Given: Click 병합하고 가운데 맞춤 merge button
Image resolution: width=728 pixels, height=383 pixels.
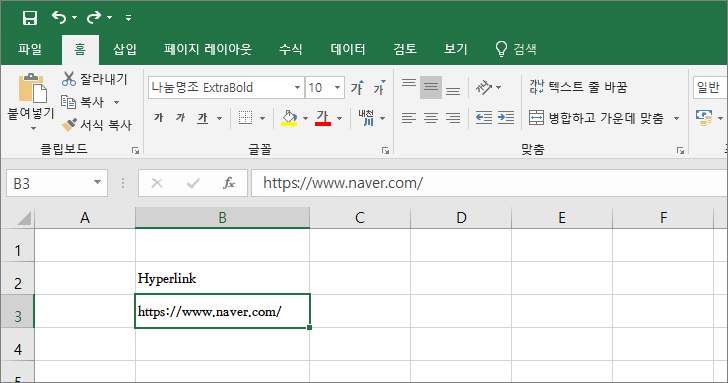Looking at the screenshot, I should [x=597, y=118].
